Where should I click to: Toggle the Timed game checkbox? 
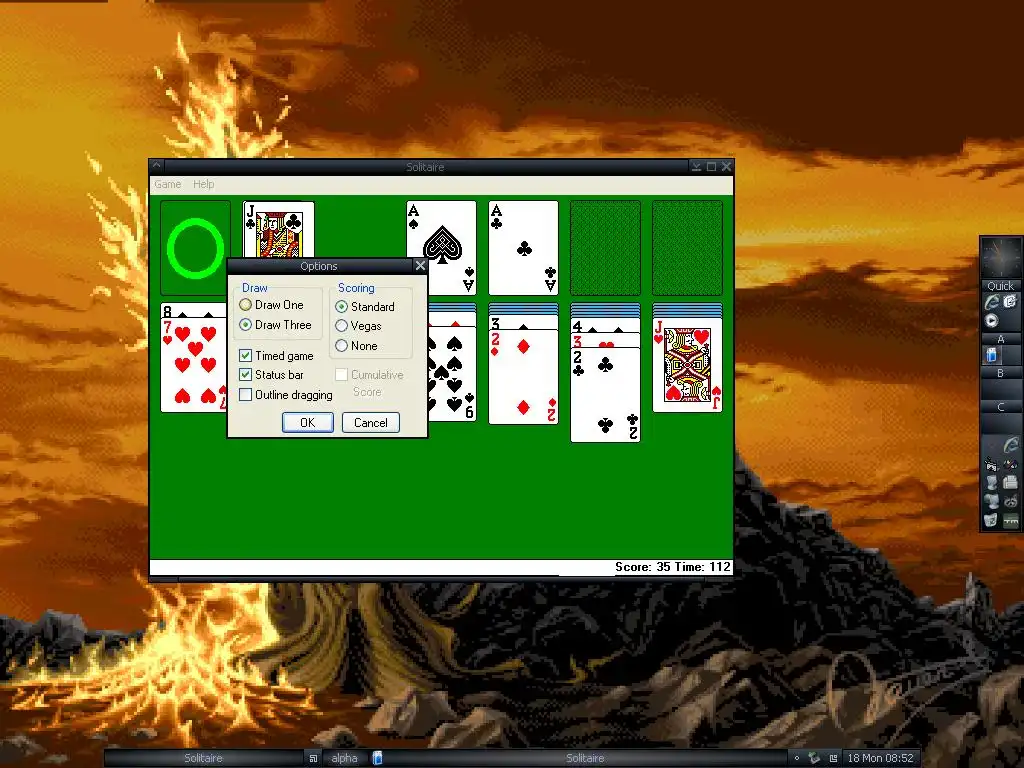coord(276,356)
